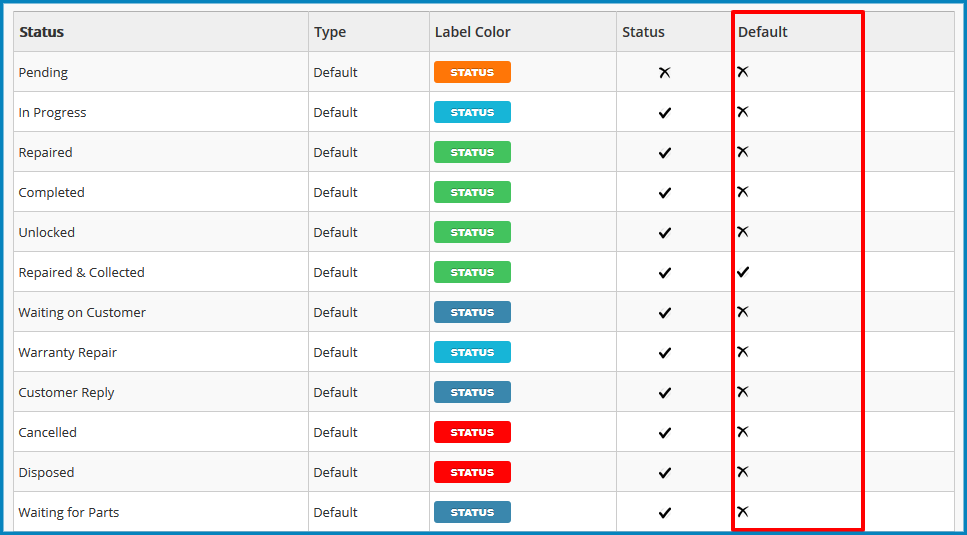Click the Status checkmark for In Progress
Viewport: 967px width, 535px height.
pos(664,113)
